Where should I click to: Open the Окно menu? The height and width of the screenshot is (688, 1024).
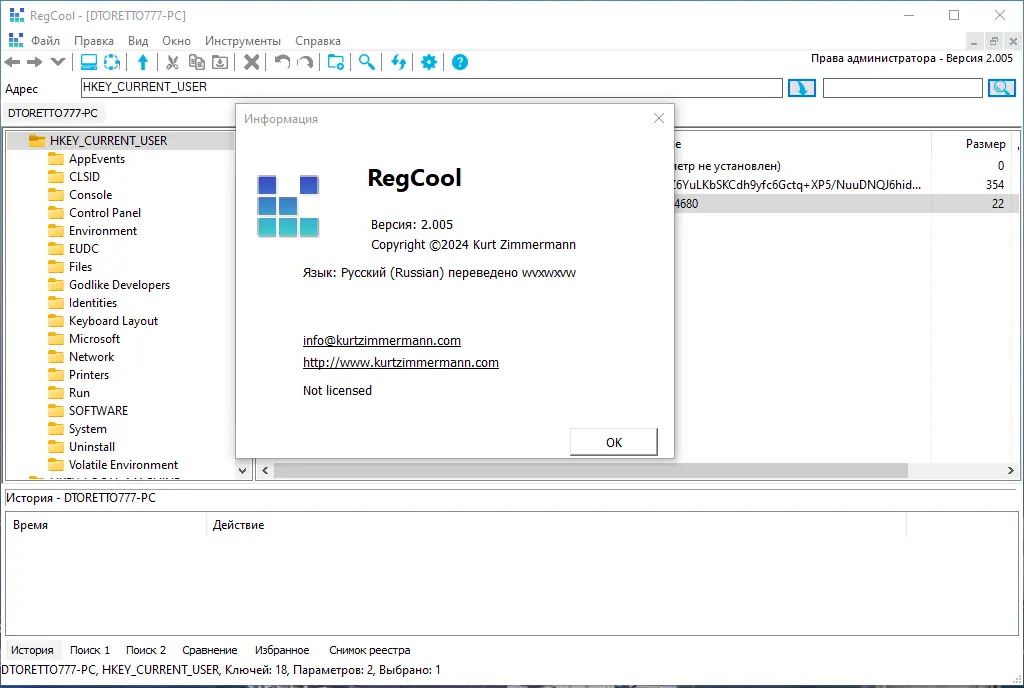(176, 40)
